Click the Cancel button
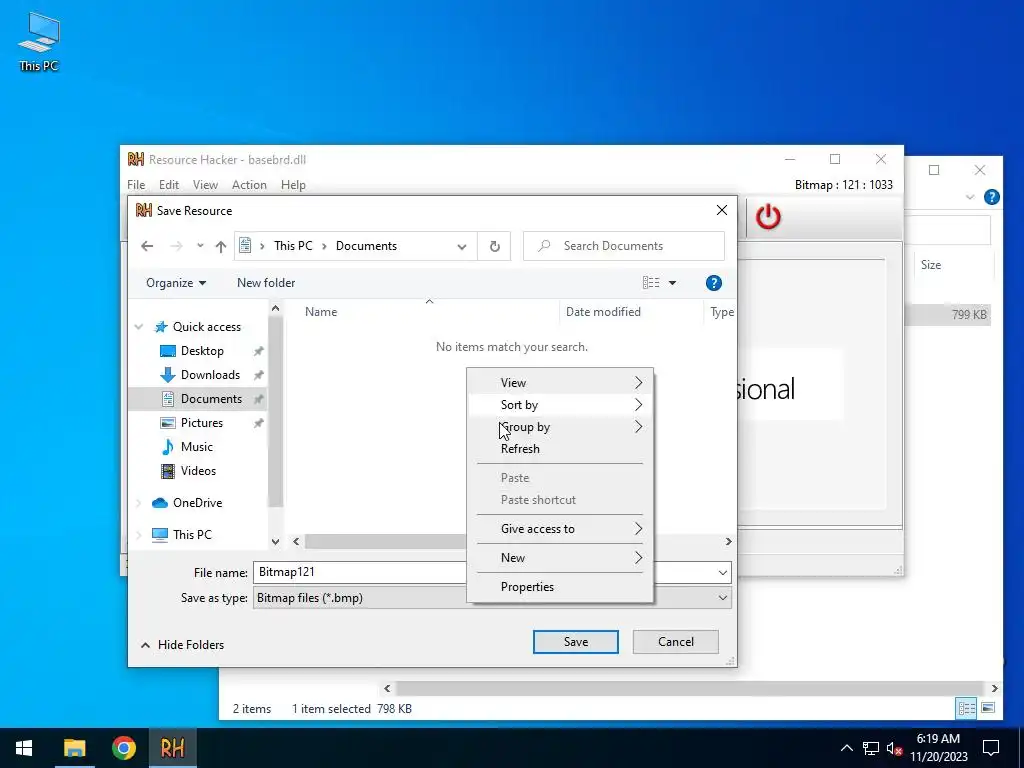Viewport: 1024px width, 768px height. [x=675, y=642]
